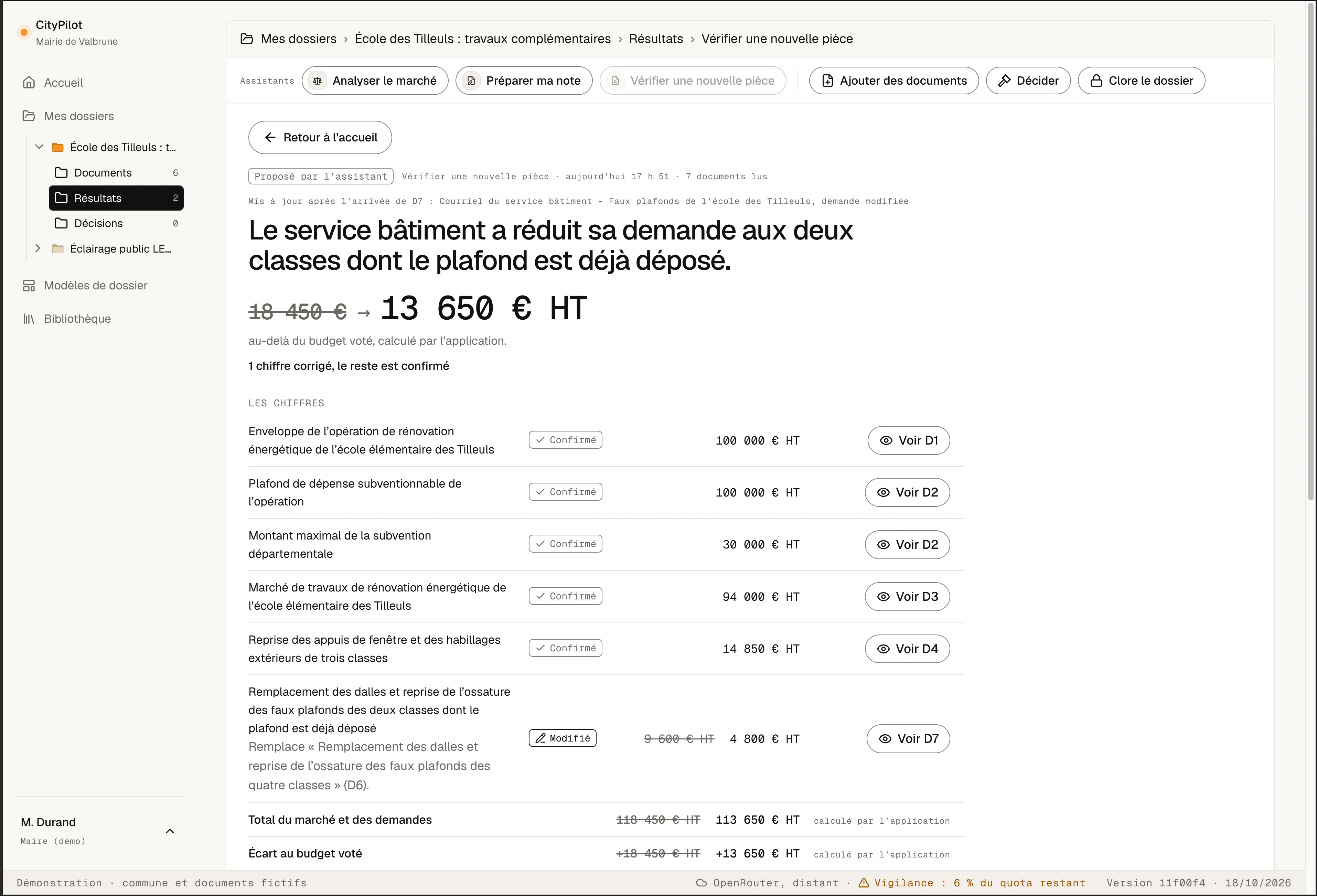Click the orange École des Tilleuls folder icon
The image size is (1317, 896).
(x=58, y=147)
